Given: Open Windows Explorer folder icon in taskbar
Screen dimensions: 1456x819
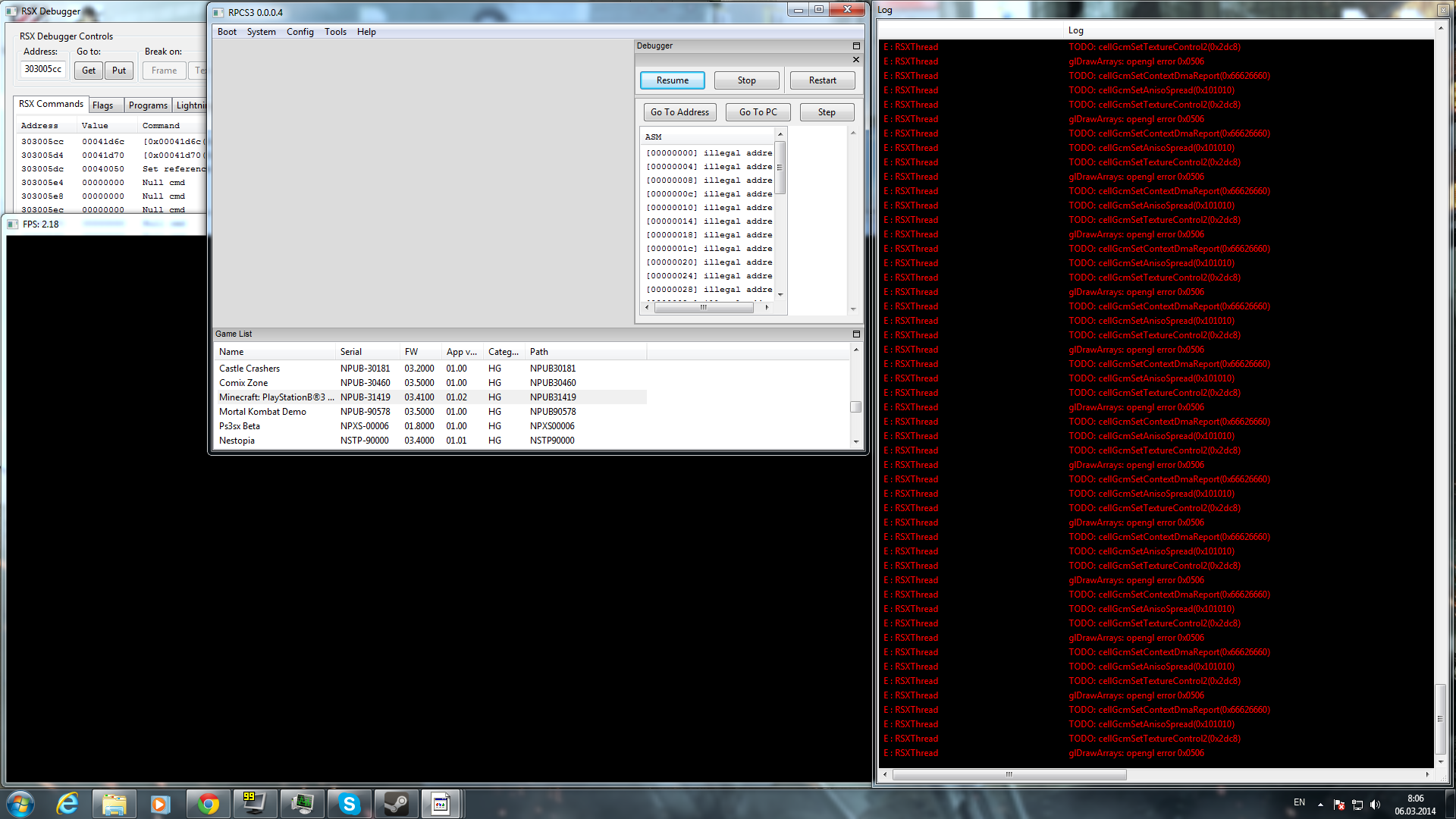Looking at the screenshot, I should (x=114, y=804).
